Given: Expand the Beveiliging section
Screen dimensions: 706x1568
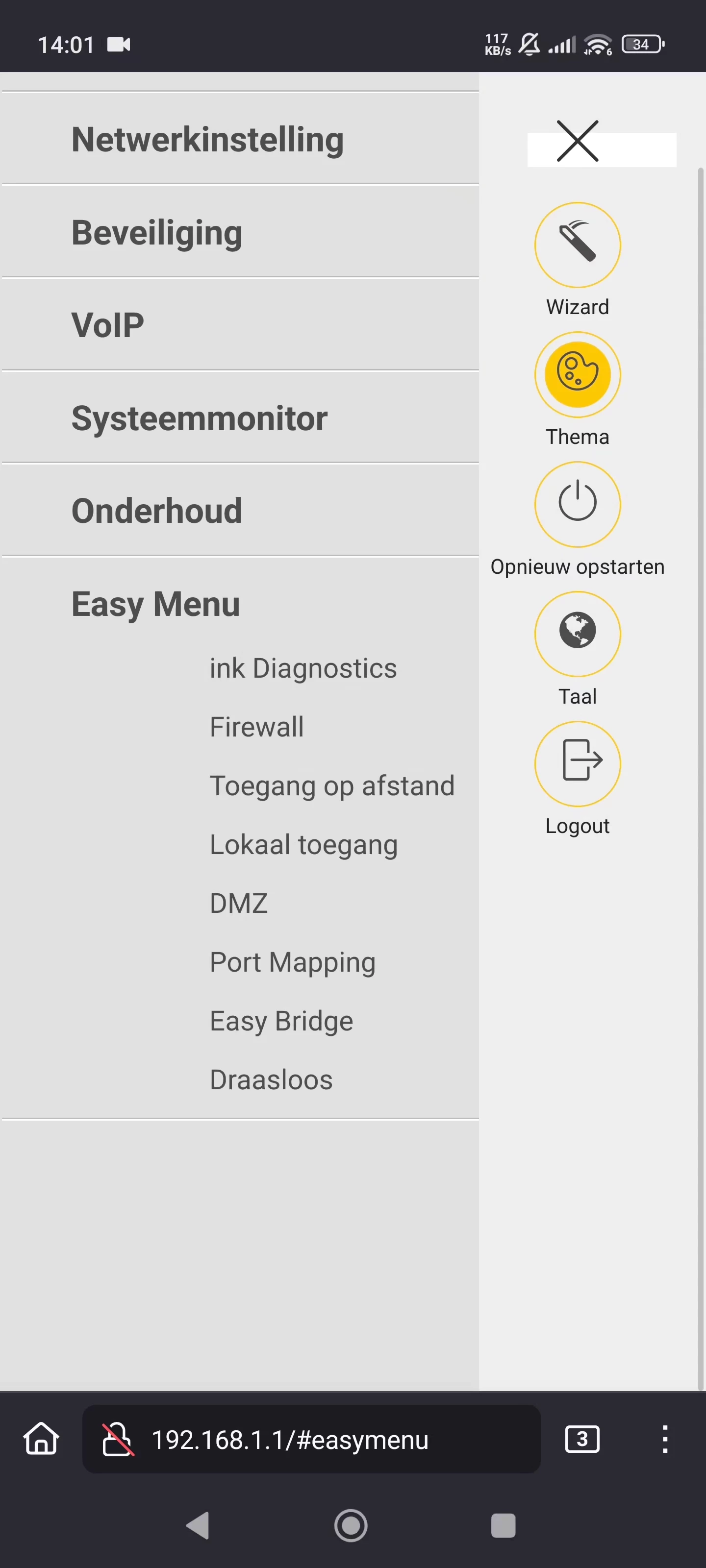Looking at the screenshot, I should click(x=240, y=232).
